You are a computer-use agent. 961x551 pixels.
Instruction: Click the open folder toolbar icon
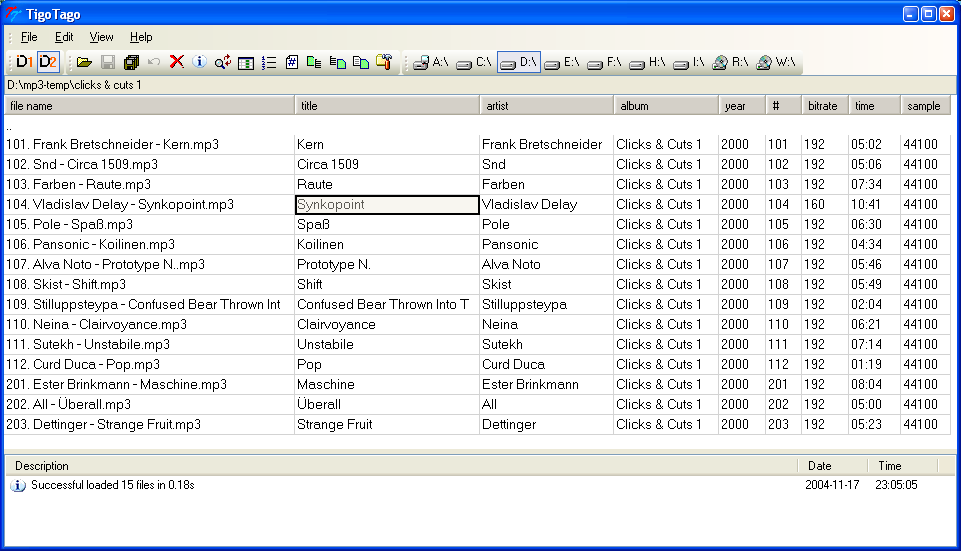tap(84, 62)
